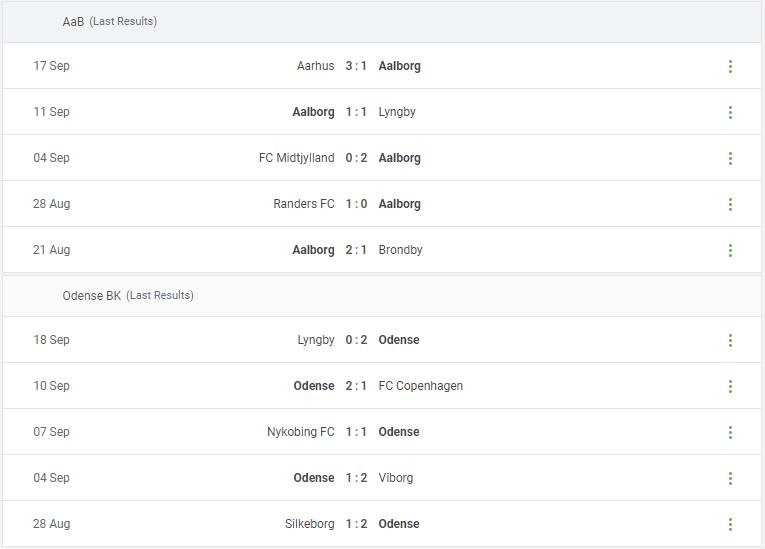The image size is (765, 549).
Task: Click the 07 Sep date
Action: [51, 431]
